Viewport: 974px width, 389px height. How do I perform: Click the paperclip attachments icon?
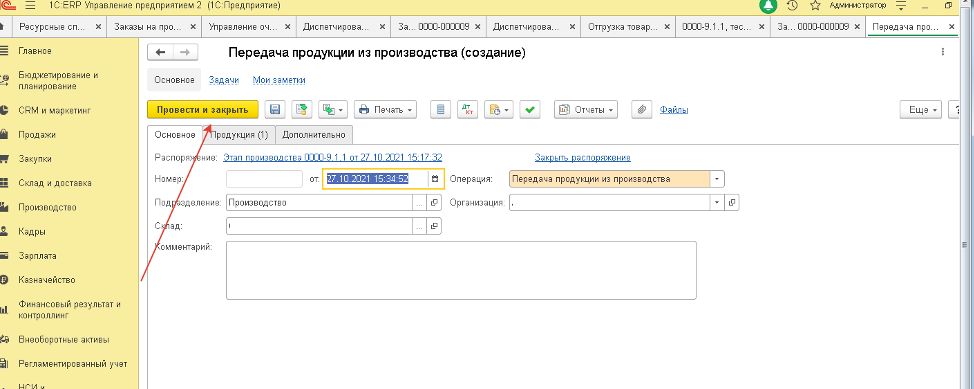pyautogui.click(x=641, y=109)
